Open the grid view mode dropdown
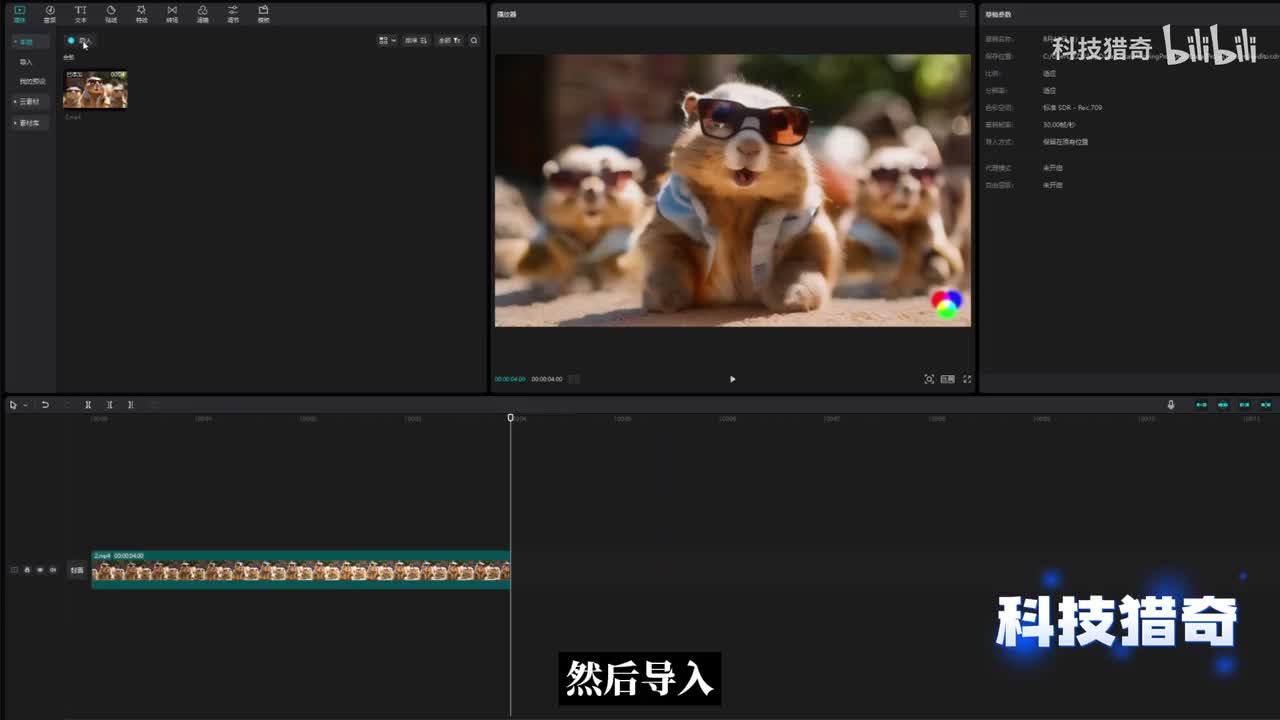The height and width of the screenshot is (720, 1280). (387, 41)
